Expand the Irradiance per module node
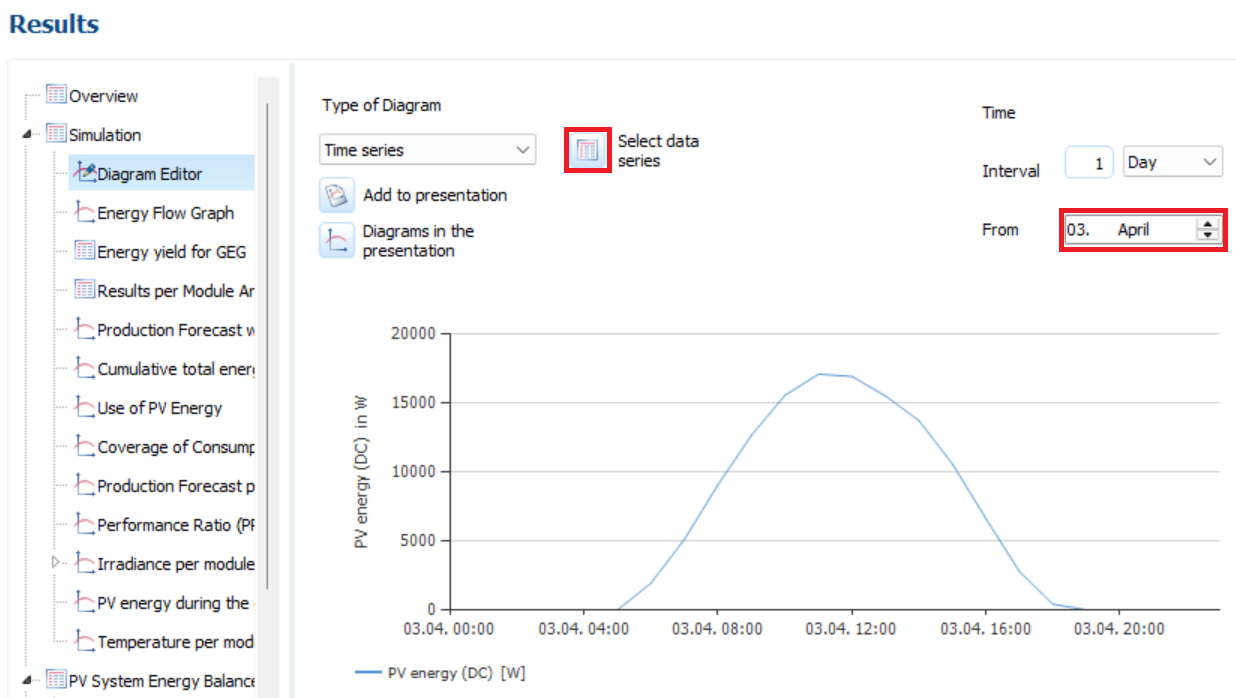The height and width of the screenshot is (698, 1236). [x=56, y=564]
